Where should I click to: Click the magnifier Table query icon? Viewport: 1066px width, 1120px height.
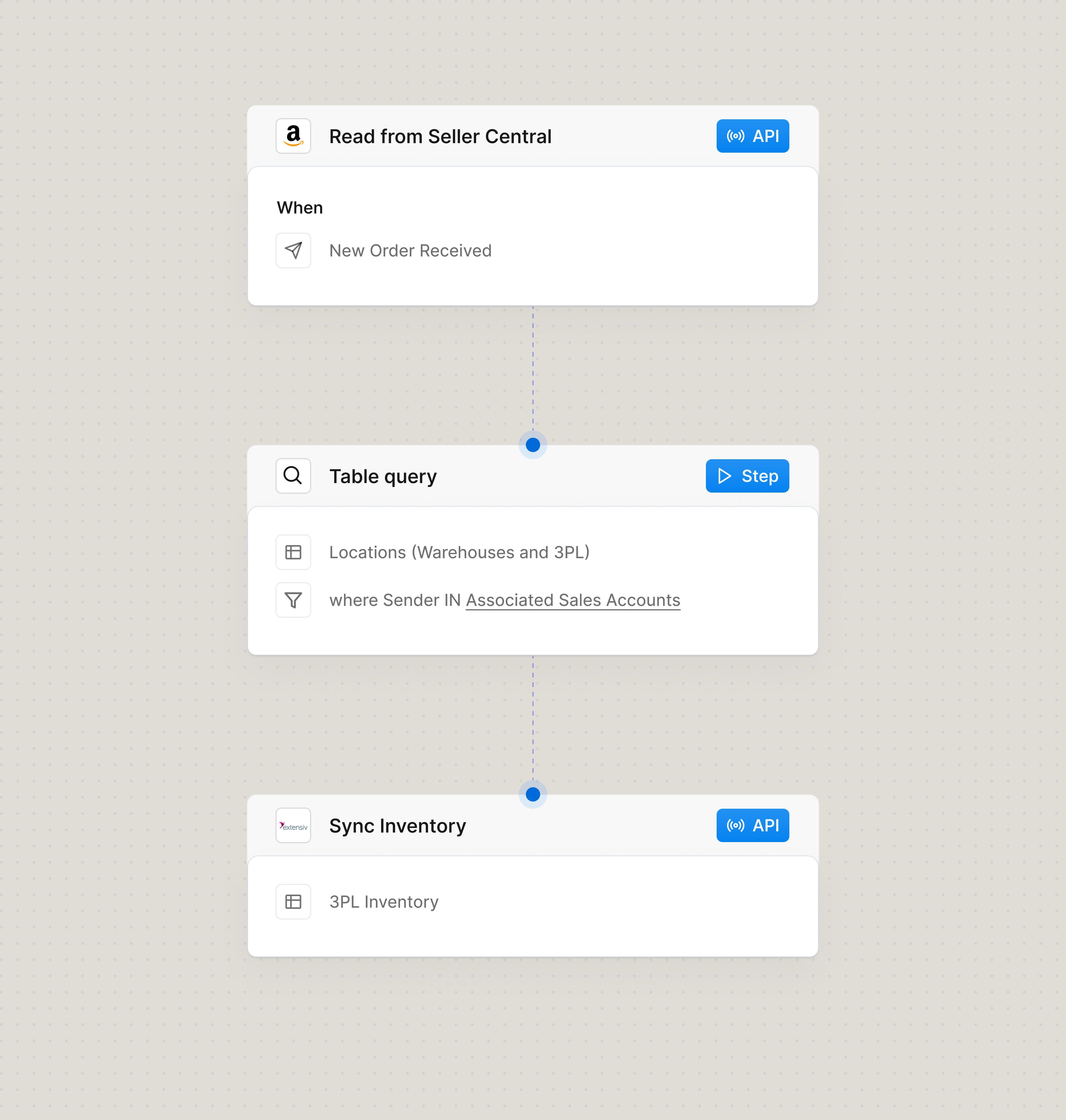pos(293,476)
